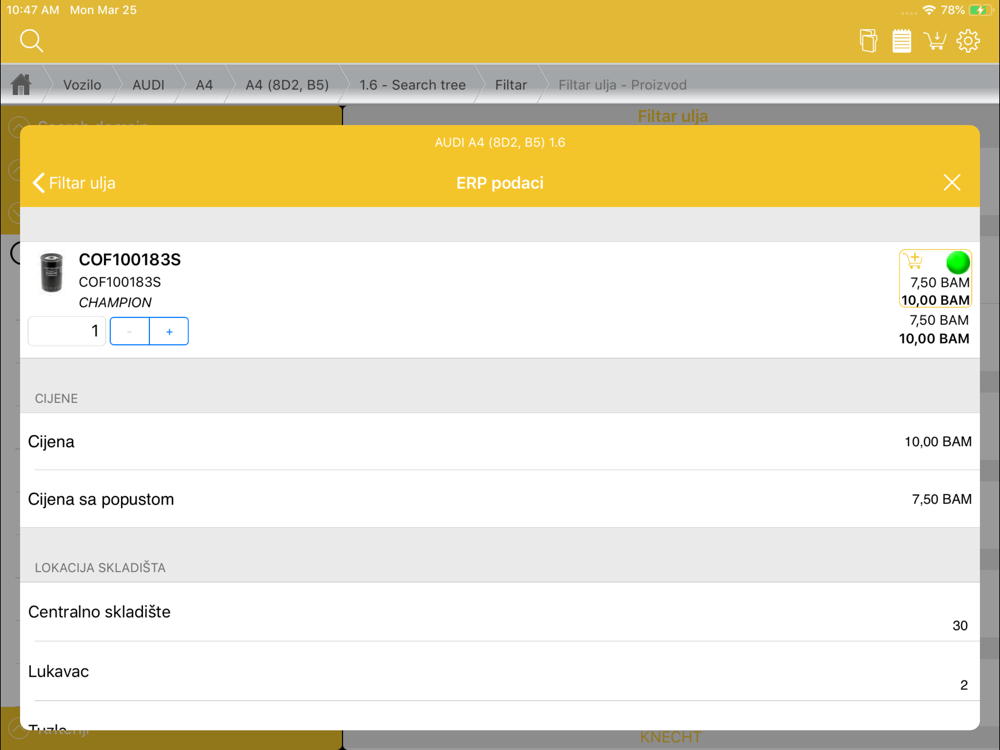Select the Centralno skladište row
1000x750 pixels.
point(500,612)
